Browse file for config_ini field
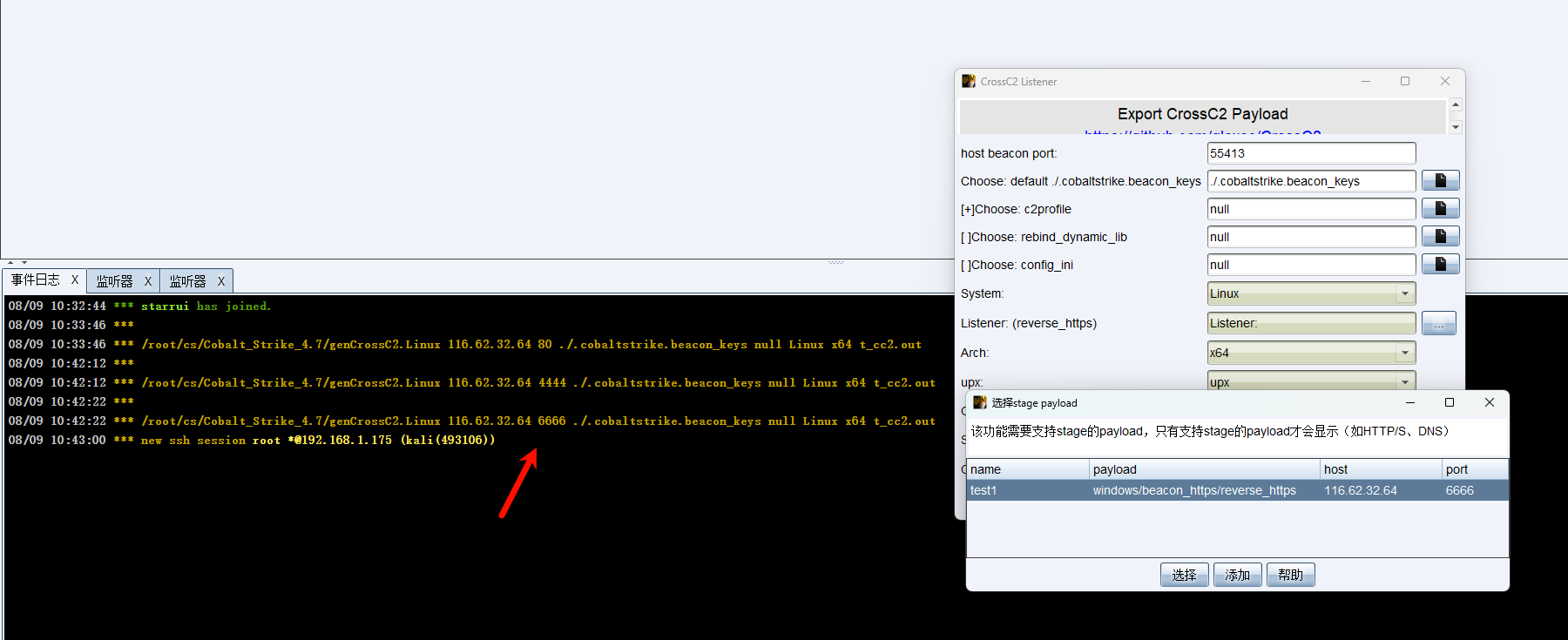The height and width of the screenshot is (640, 1568). coord(1440,264)
